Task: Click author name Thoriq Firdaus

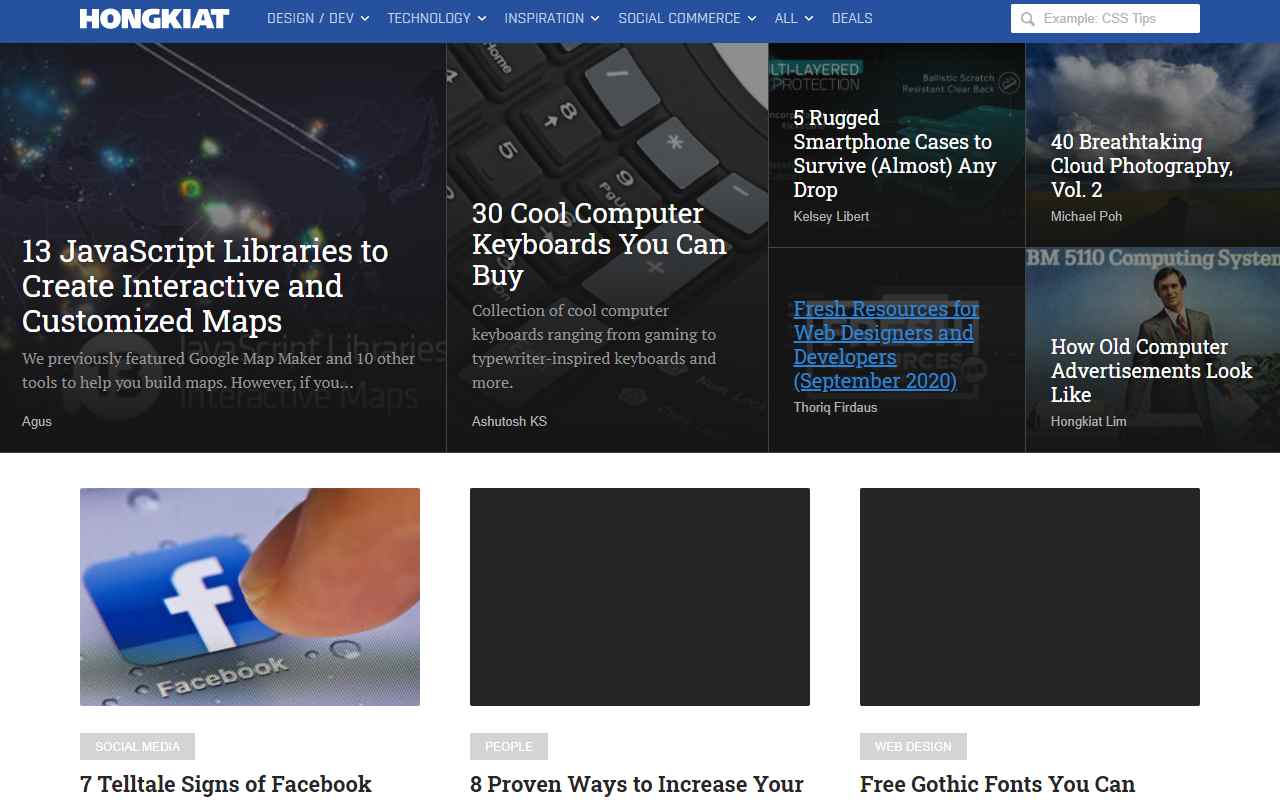Action: (835, 407)
